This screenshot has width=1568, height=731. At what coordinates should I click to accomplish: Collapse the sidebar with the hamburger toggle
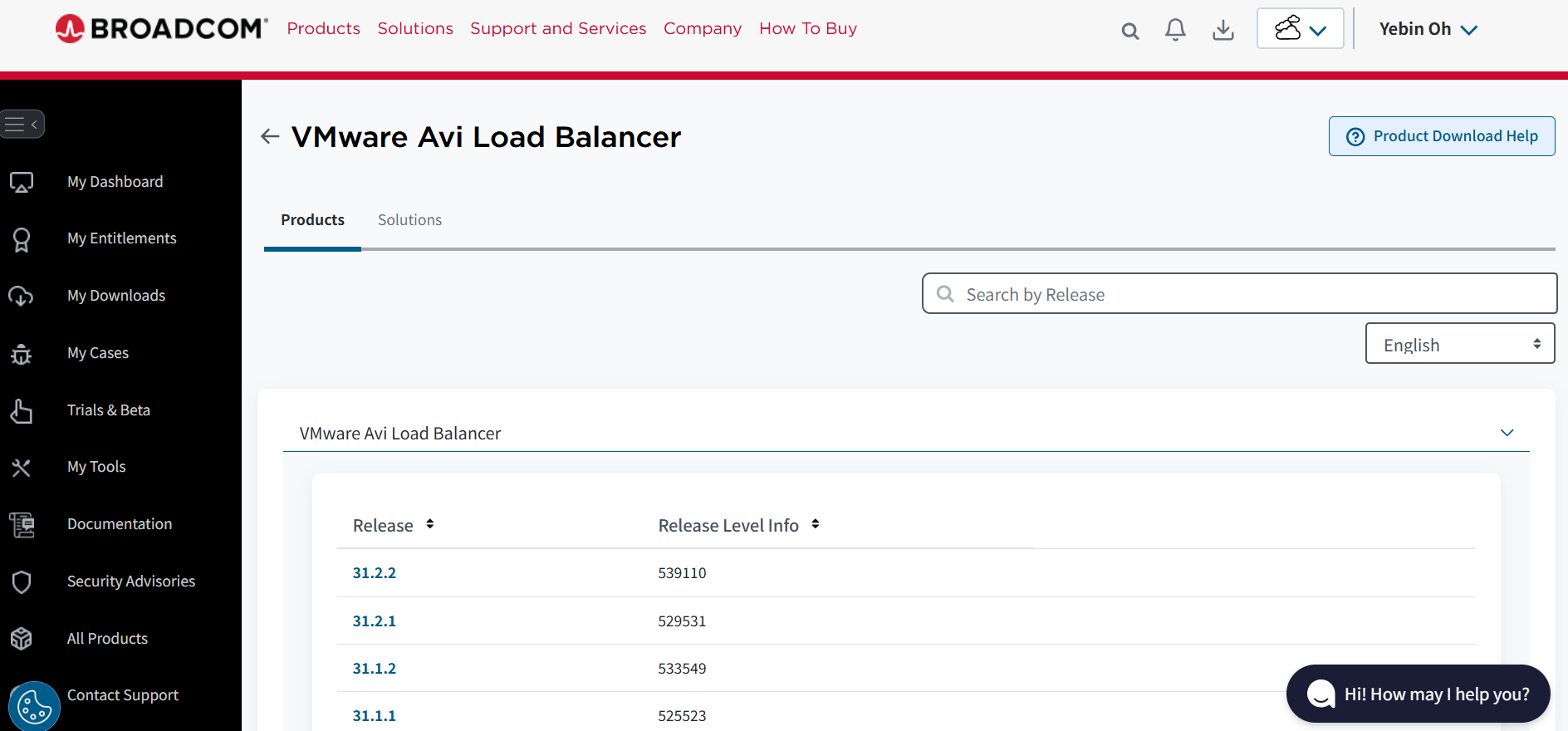pyautogui.click(x=22, y=125)
